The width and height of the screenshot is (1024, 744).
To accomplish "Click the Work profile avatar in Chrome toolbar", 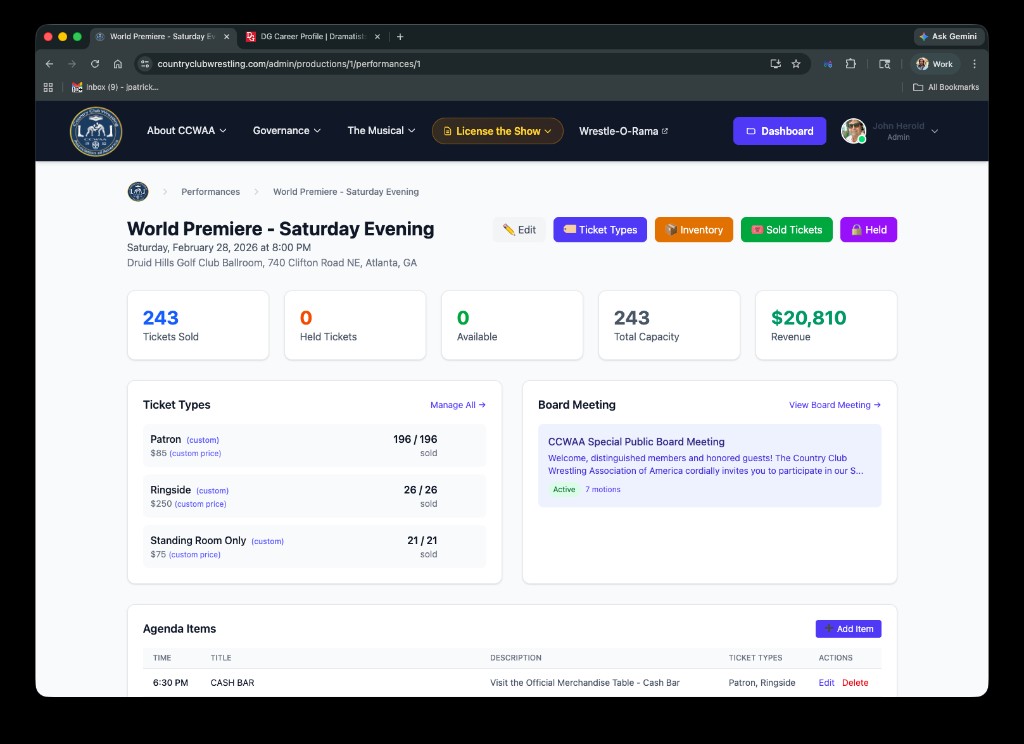I will pyautogui.click(x=920, y=63).
